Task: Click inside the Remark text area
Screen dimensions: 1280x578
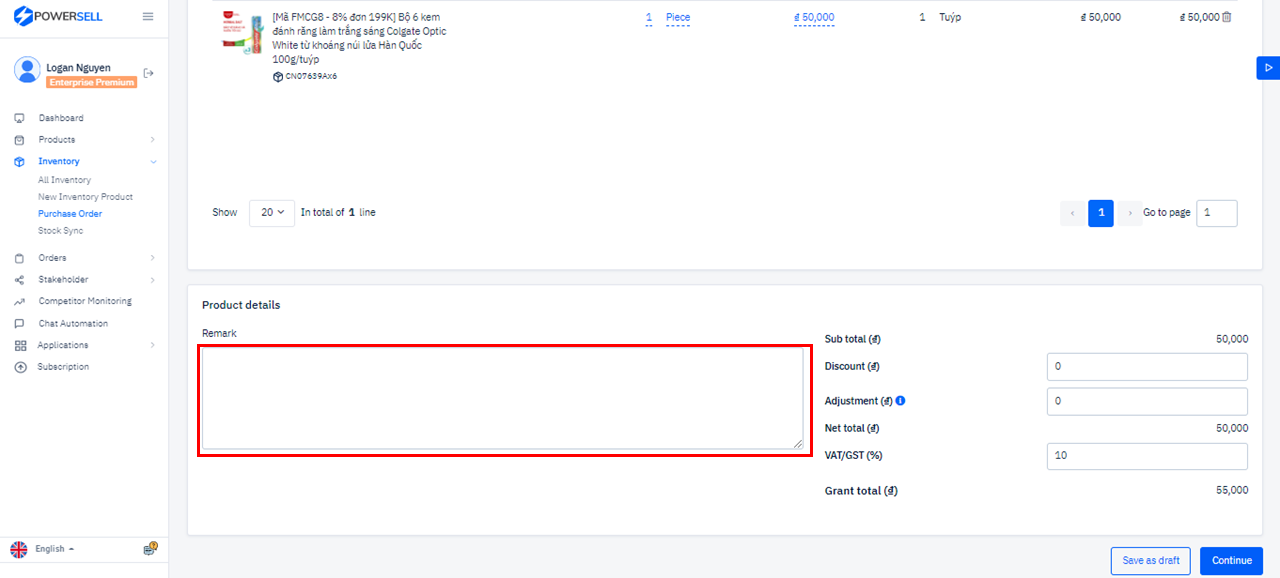Action: 502,398
